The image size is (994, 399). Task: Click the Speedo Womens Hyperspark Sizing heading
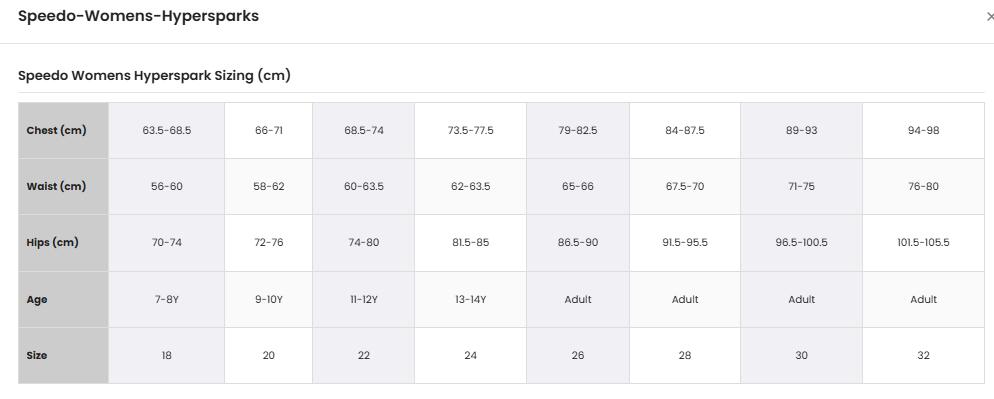tap(154, 75)
